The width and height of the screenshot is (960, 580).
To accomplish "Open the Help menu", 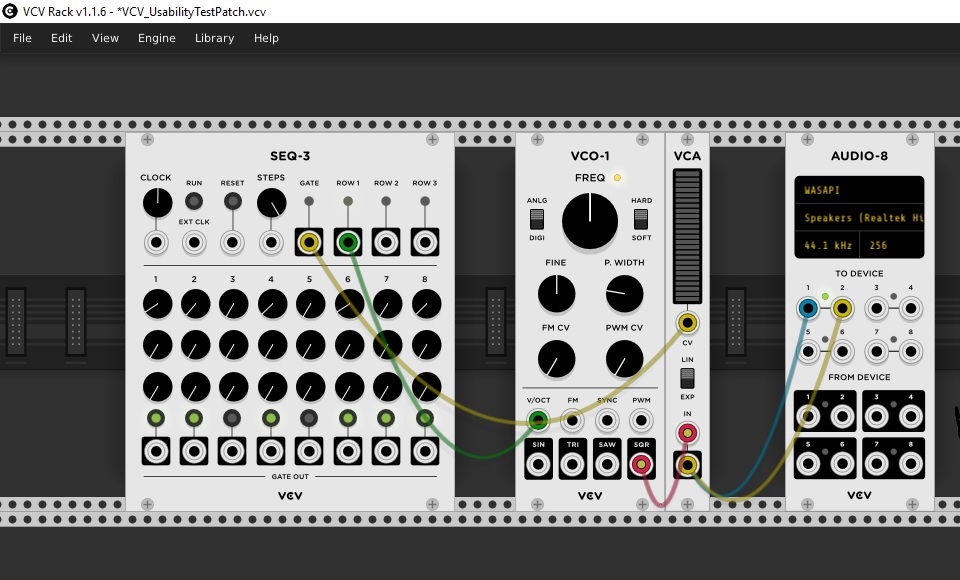I will coord(266,38).
